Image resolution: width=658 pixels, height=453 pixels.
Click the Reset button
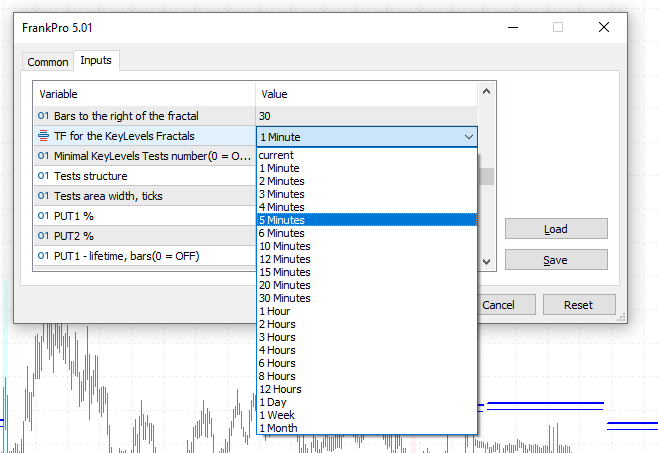[577, 305]
